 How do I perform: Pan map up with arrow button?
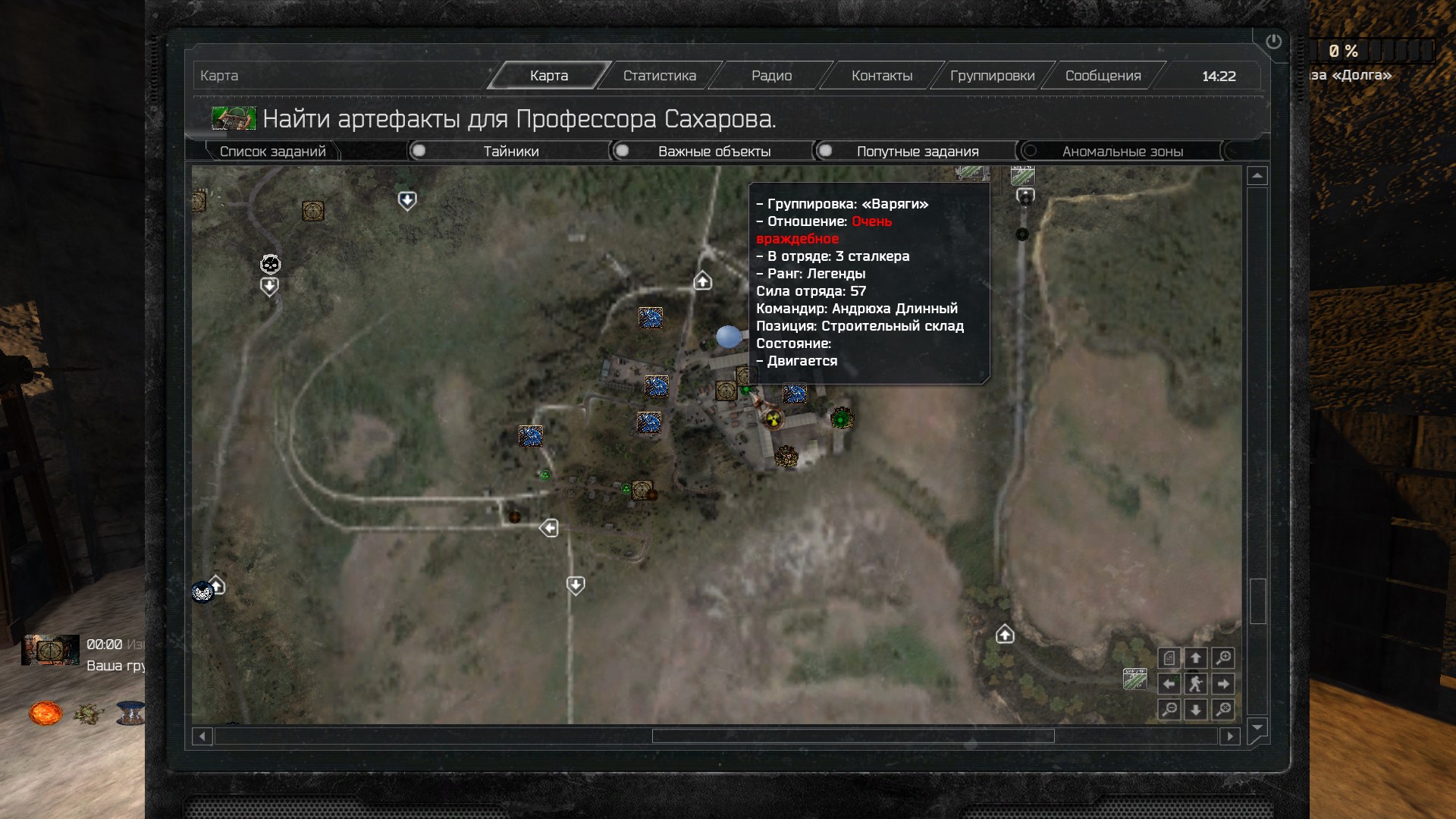pyautogui.click(x=1196, y=658)
